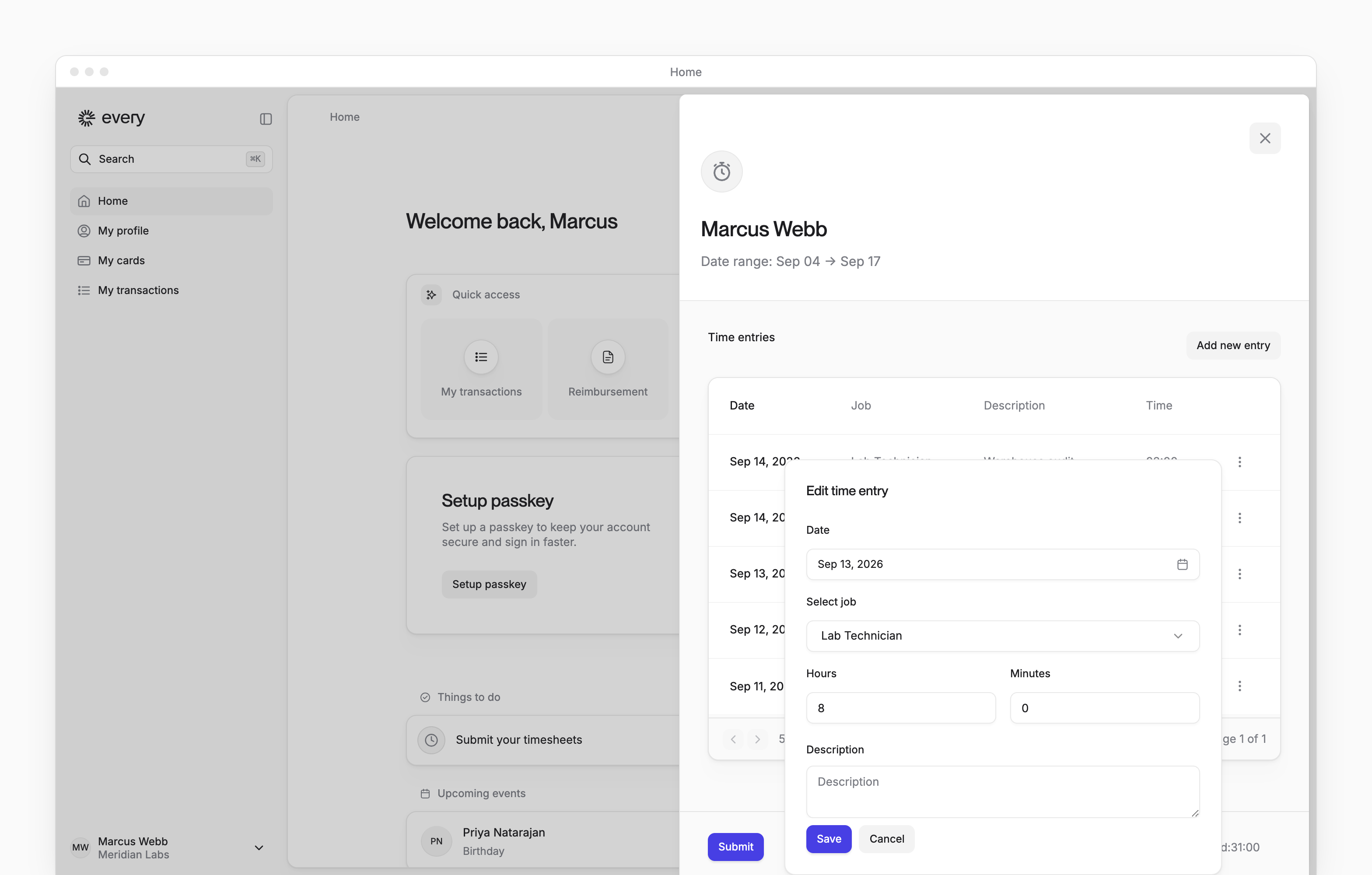This screenshot has width=1372, height=875.
Task: Save the edited time entry
Action: [x=829, y=839]
